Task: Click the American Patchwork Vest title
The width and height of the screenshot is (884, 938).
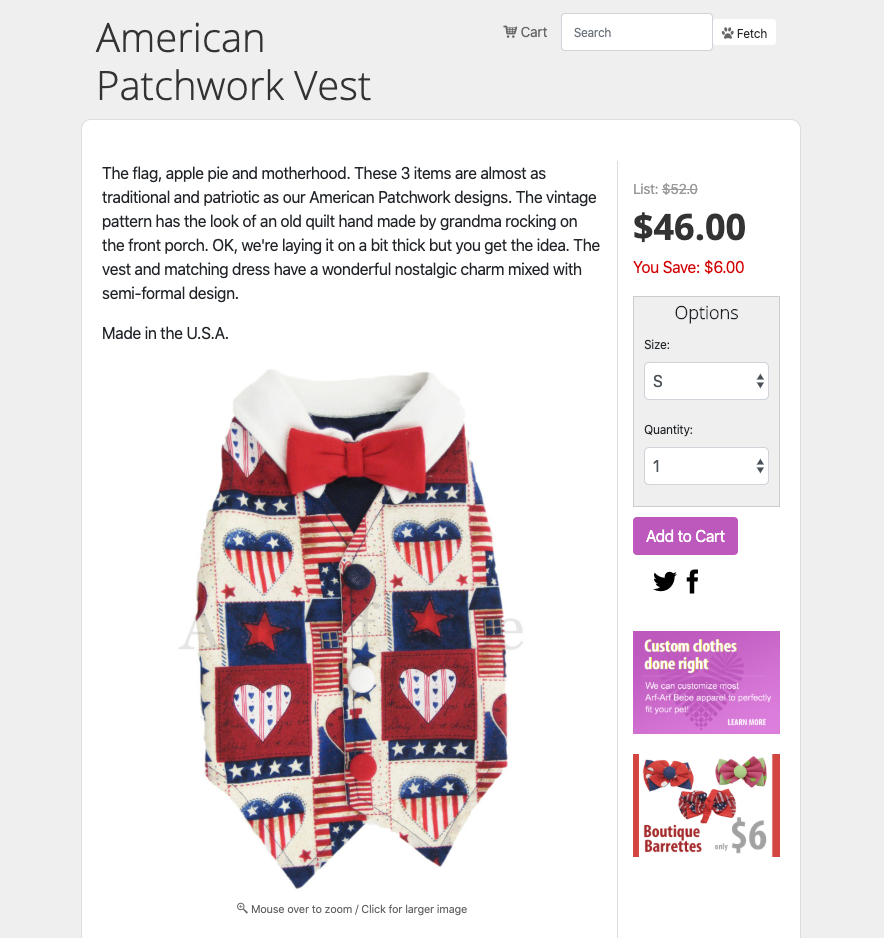Action: coord(234,62)
